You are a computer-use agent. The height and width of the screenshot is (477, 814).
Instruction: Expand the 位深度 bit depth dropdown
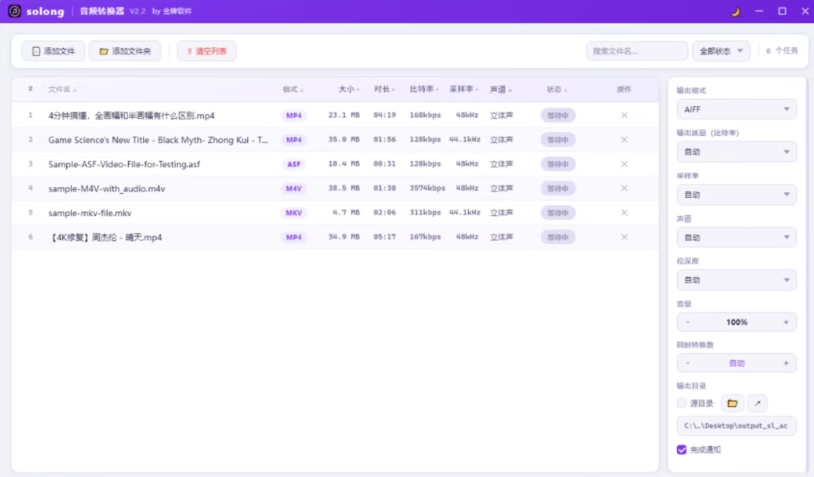click(x=736, y=280)
